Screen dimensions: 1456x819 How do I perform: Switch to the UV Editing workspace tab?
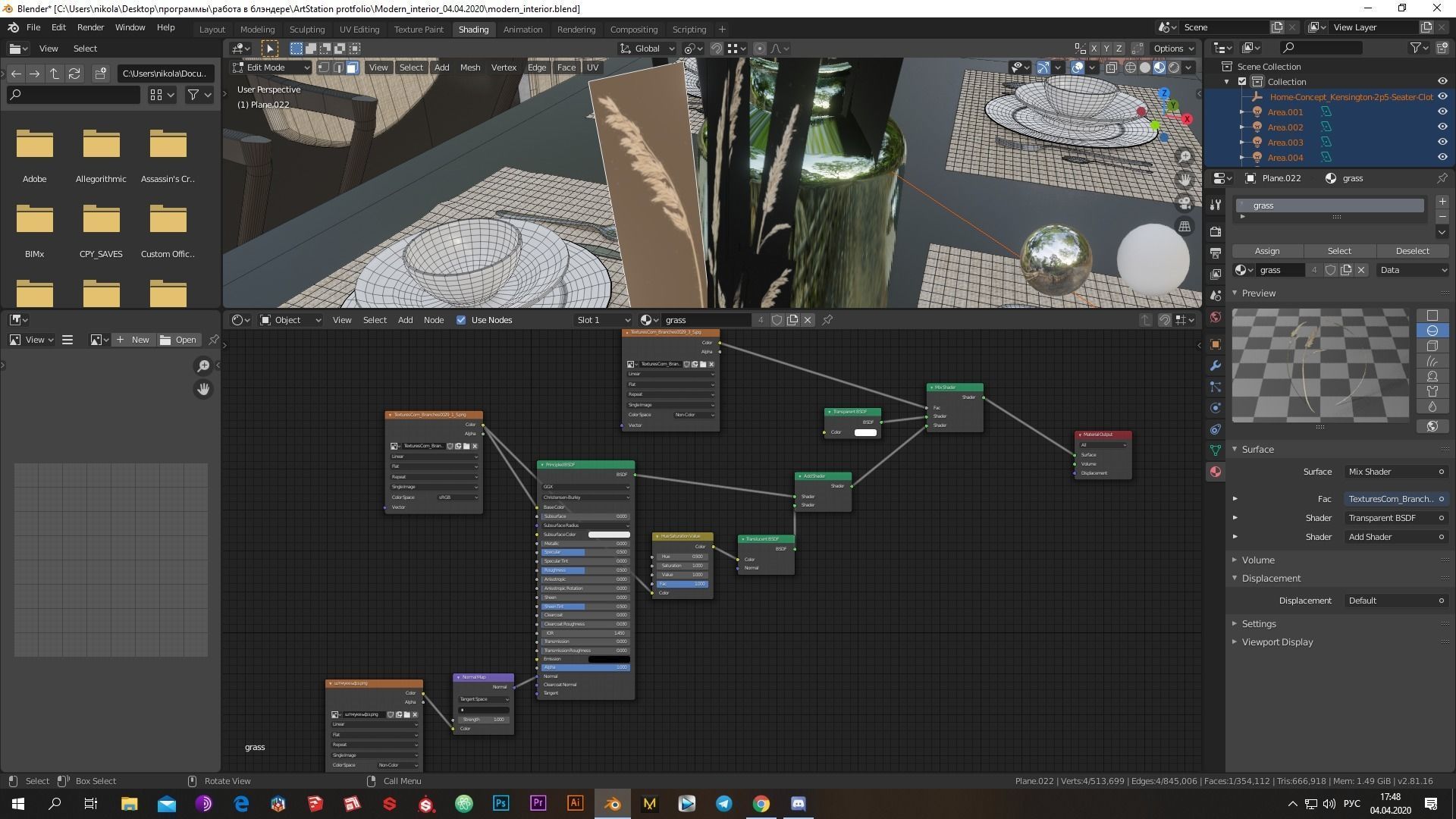(x=359, y=30)
